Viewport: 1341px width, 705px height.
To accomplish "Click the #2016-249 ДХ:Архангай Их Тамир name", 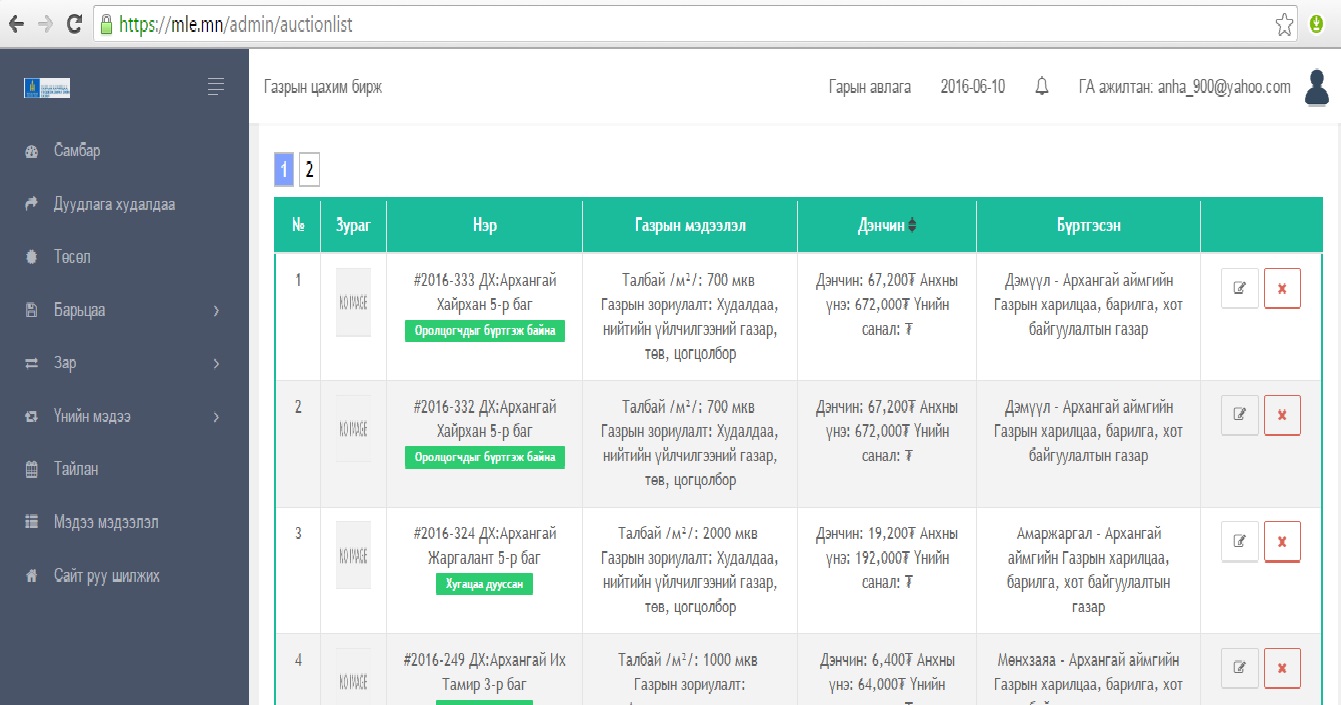I will click(x=485, y=672).
